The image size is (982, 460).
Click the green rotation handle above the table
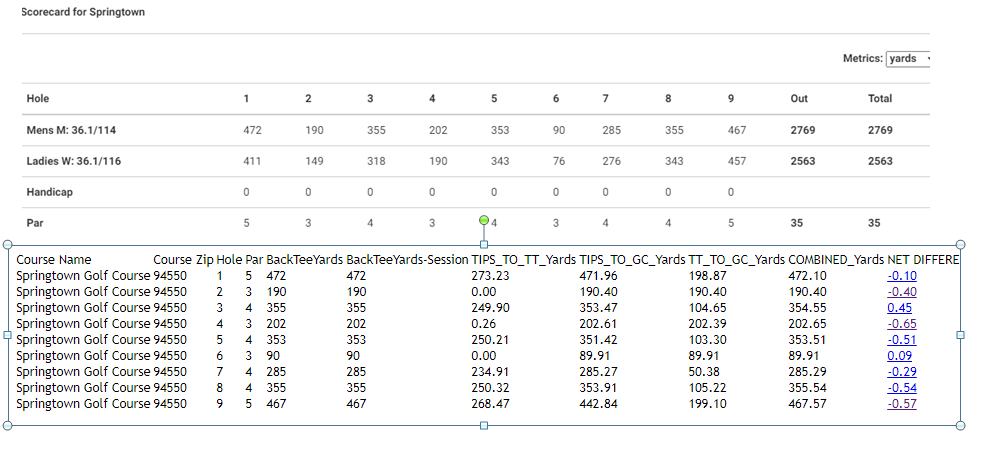tap(483, 220)
